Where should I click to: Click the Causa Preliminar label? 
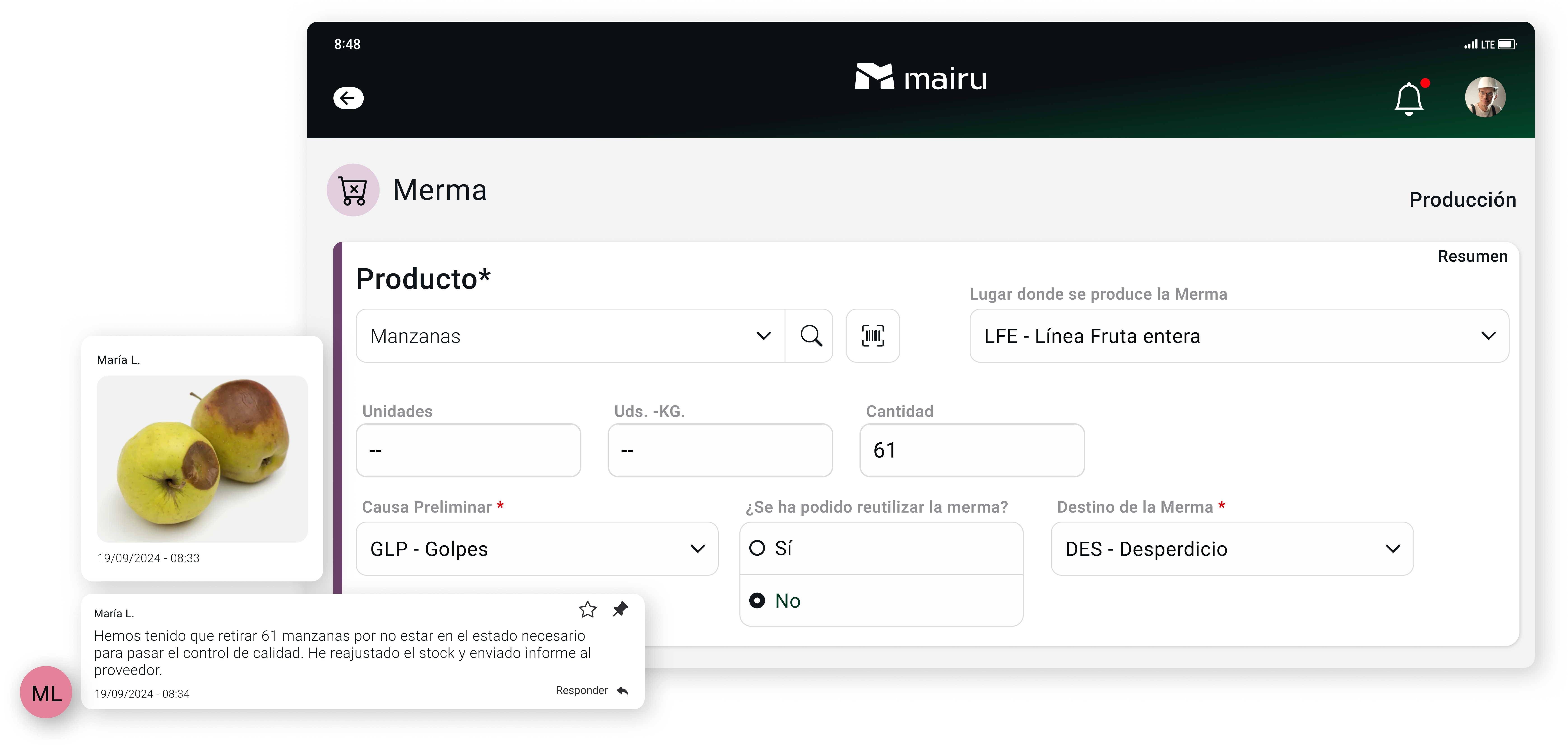pyautogui.click(x=427, y=507)
